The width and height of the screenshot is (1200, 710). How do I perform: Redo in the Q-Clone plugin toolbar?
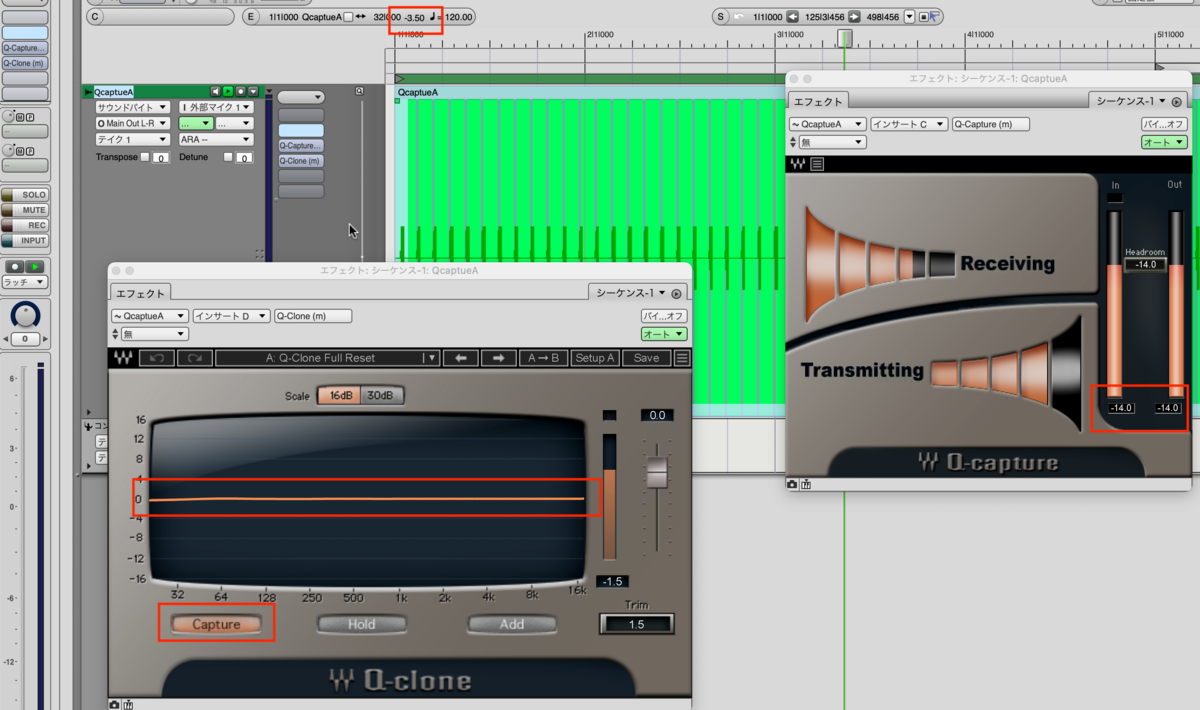(194, 358)
